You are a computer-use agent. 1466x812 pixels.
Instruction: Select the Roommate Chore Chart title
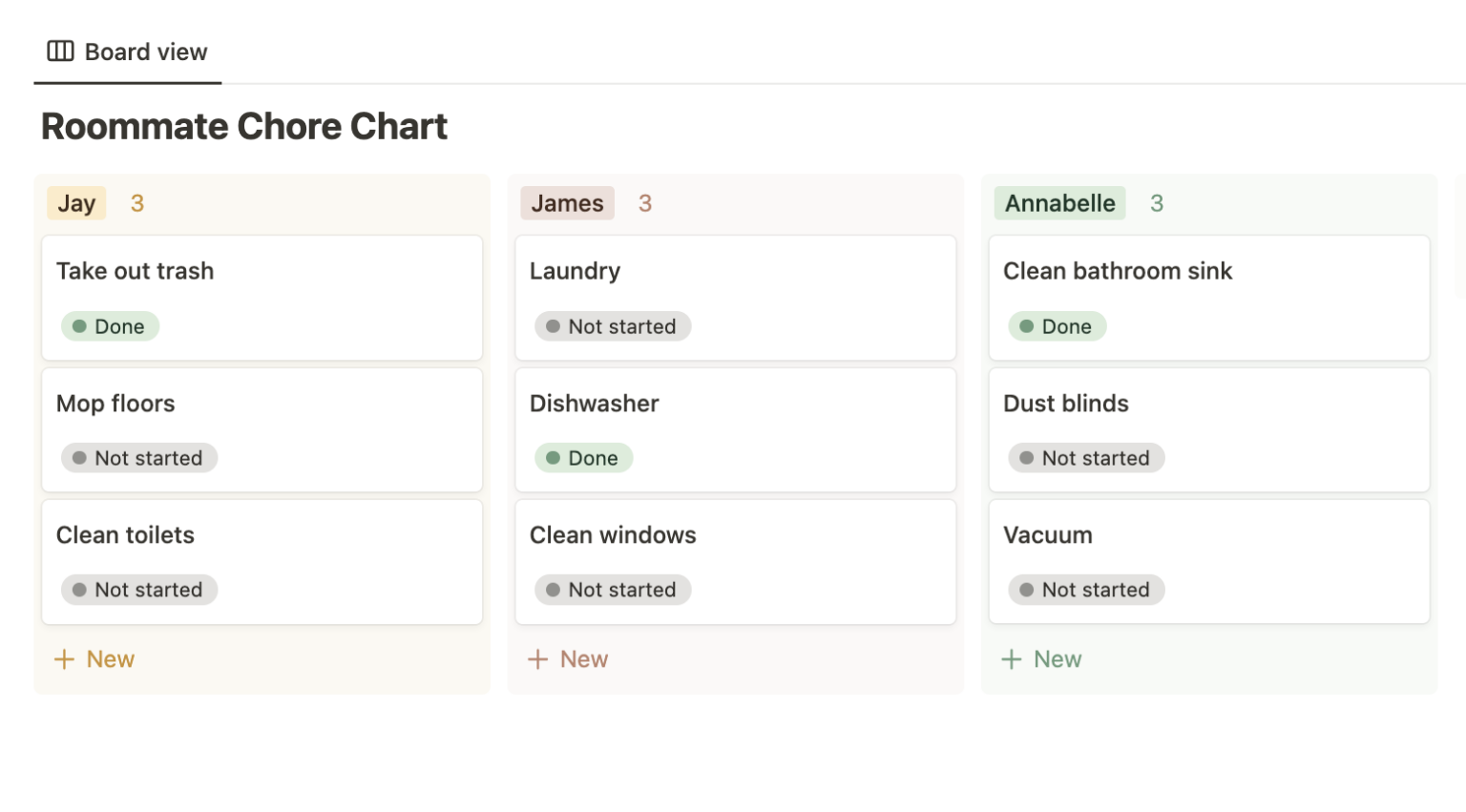pyautogui.click(x=243, y=126)
